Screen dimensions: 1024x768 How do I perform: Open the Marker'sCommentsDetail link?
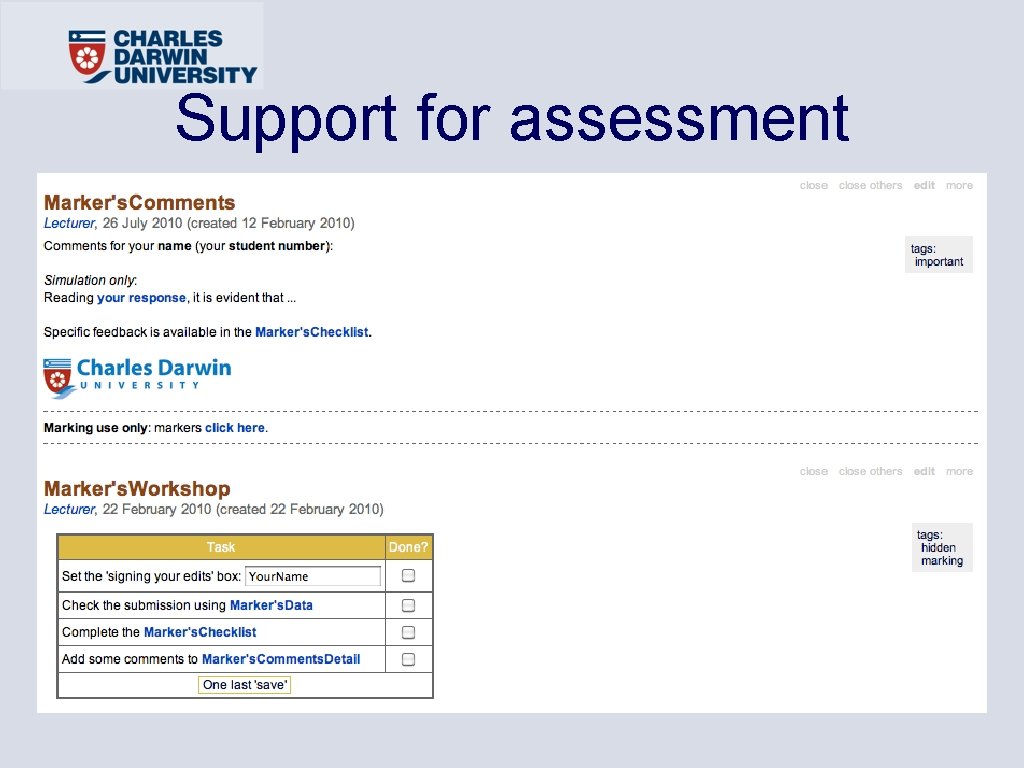(281, 659)
